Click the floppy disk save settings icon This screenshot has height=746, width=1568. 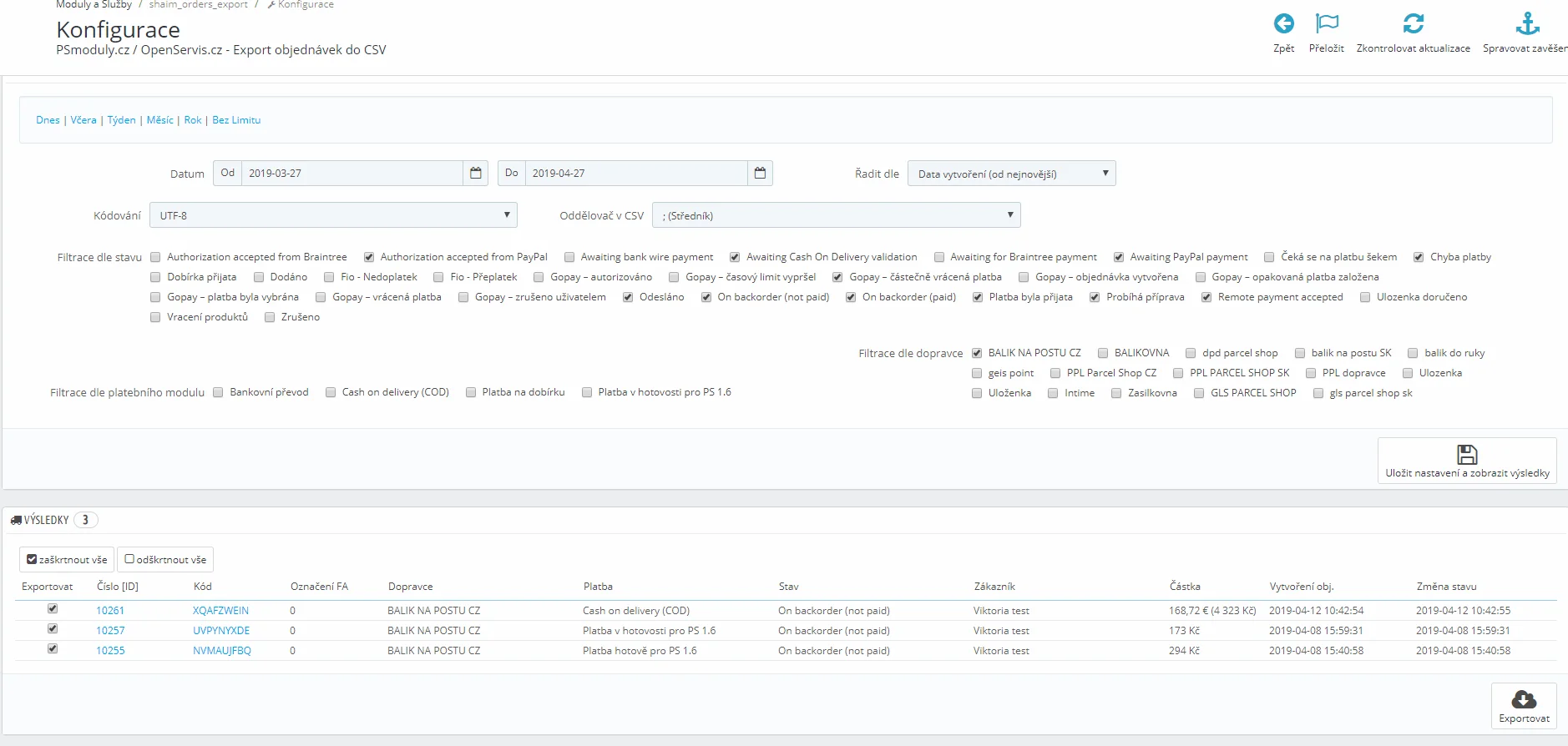point(1467,454)
